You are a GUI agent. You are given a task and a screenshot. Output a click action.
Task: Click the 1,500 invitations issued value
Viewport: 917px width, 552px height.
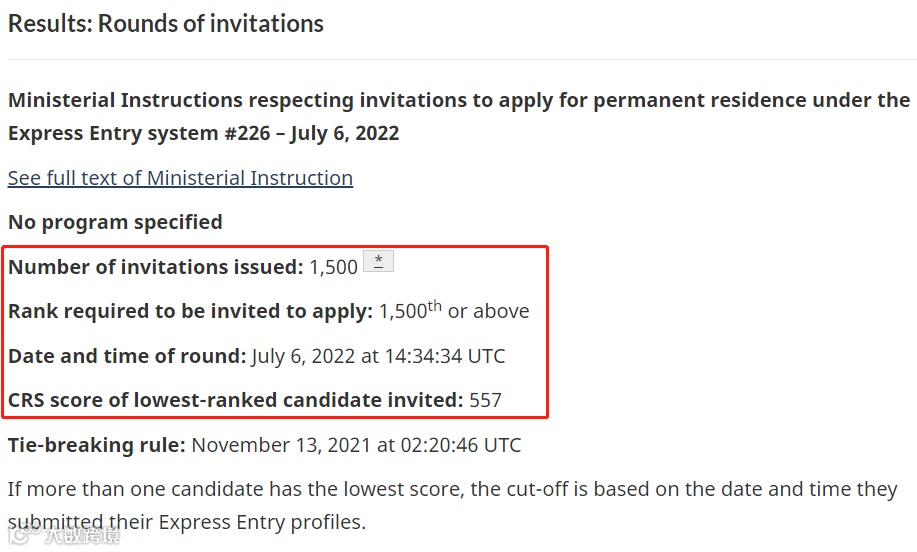[x=333, y=267]
